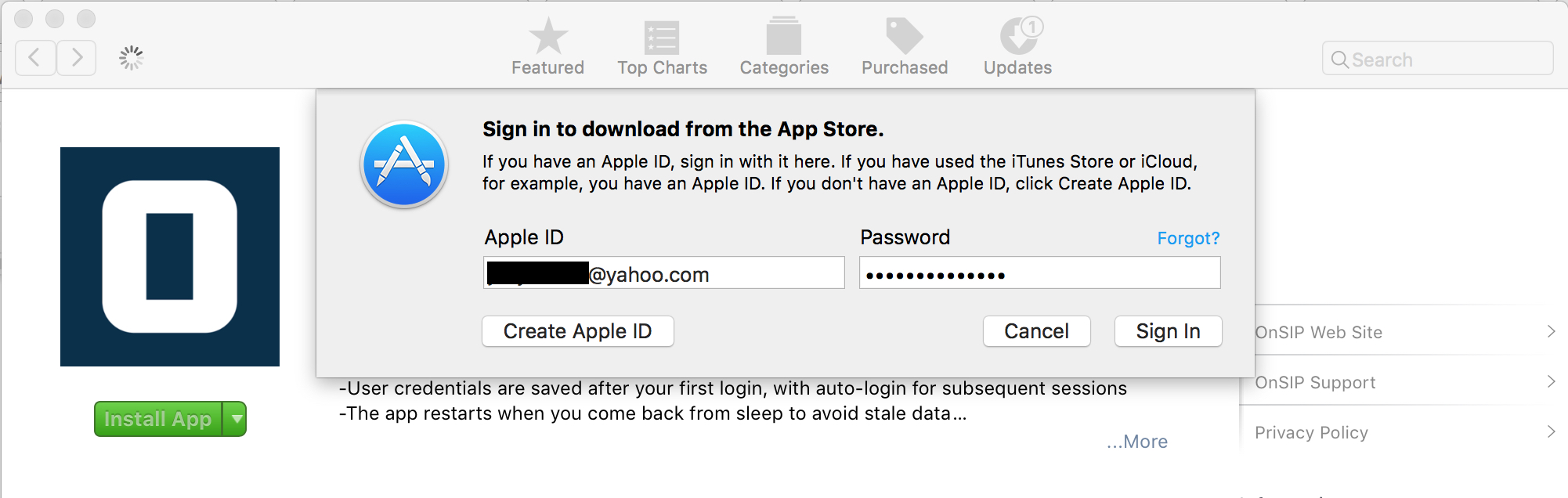1568x498 pixels.
Task: Click the chevron beside Privacy Policy
Action: pos(1552,431)
